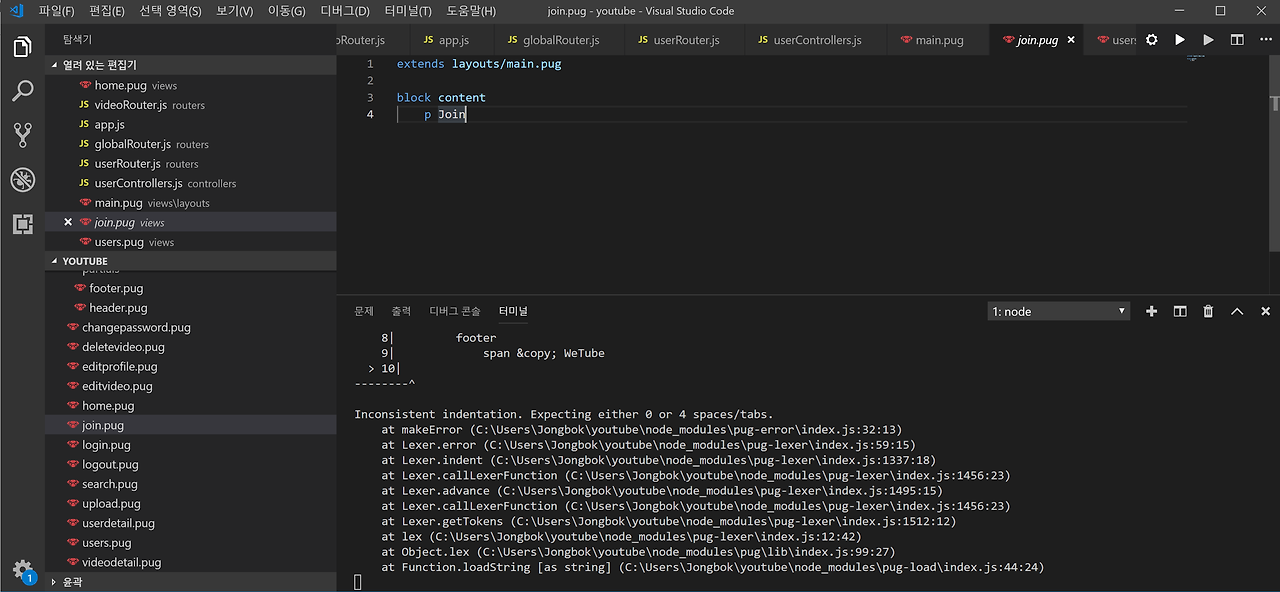The height and width of the screenshot is (592, 1280).
Task: Split the editor with the split icon
Action: [1237, 40]
